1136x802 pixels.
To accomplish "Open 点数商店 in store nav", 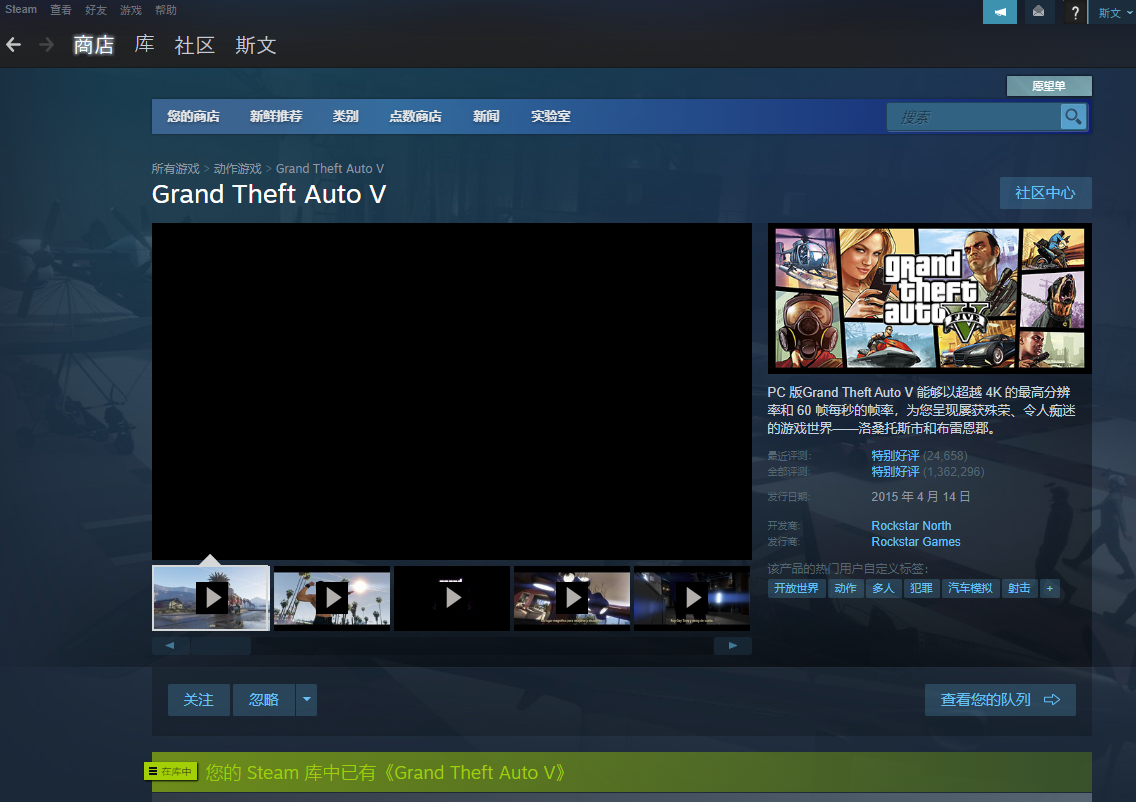I will point(415,117).
